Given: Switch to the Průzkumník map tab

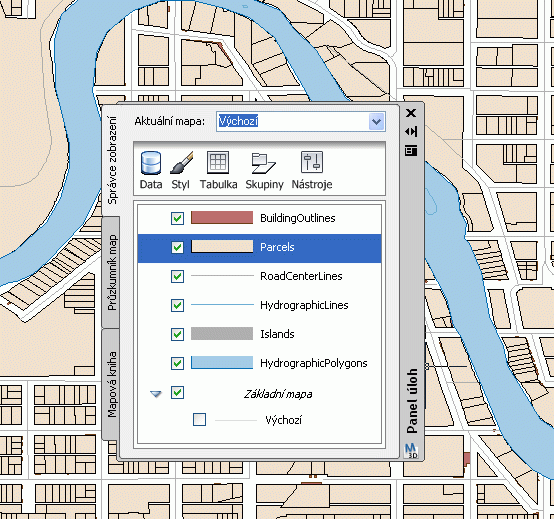Looking at the screenshot, I should [111, 273].
